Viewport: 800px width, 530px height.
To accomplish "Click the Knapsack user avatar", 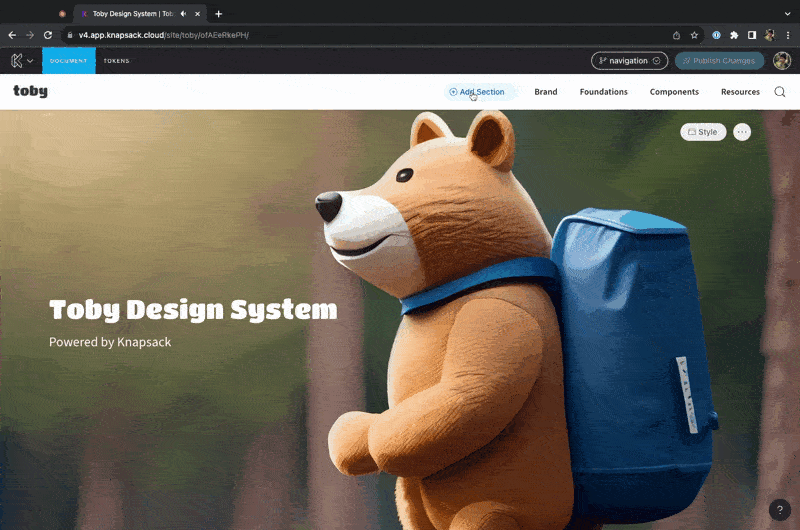I will click(x=781, y=61).
